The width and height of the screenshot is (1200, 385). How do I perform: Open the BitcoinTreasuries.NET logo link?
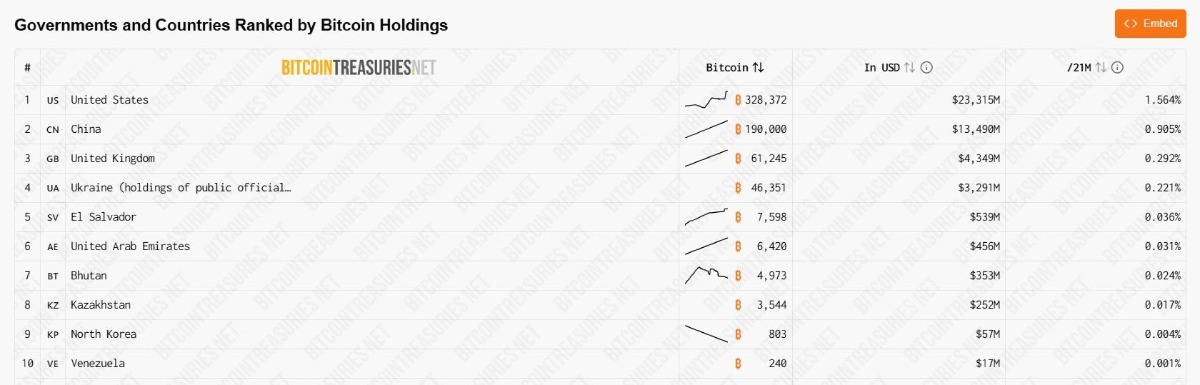coord(359,68)
